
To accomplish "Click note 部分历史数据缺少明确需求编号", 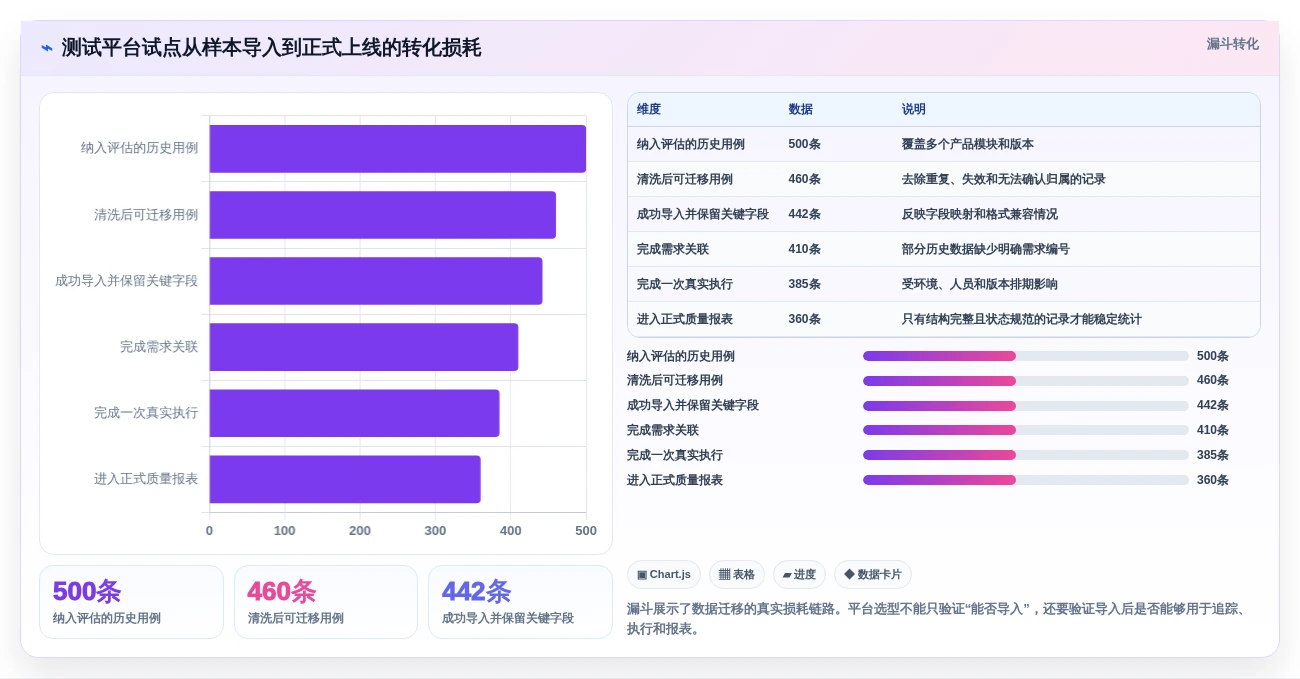I will coord(986,249).
